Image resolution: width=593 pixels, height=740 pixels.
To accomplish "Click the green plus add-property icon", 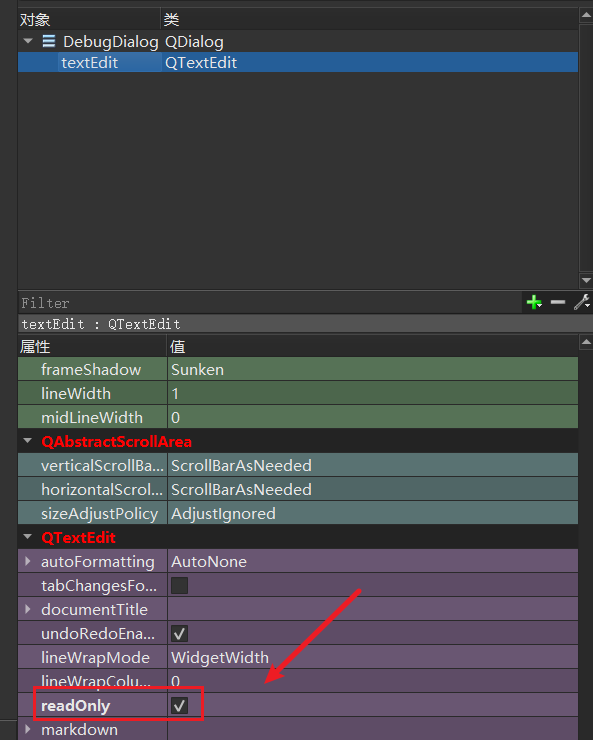I will (534, 302).
